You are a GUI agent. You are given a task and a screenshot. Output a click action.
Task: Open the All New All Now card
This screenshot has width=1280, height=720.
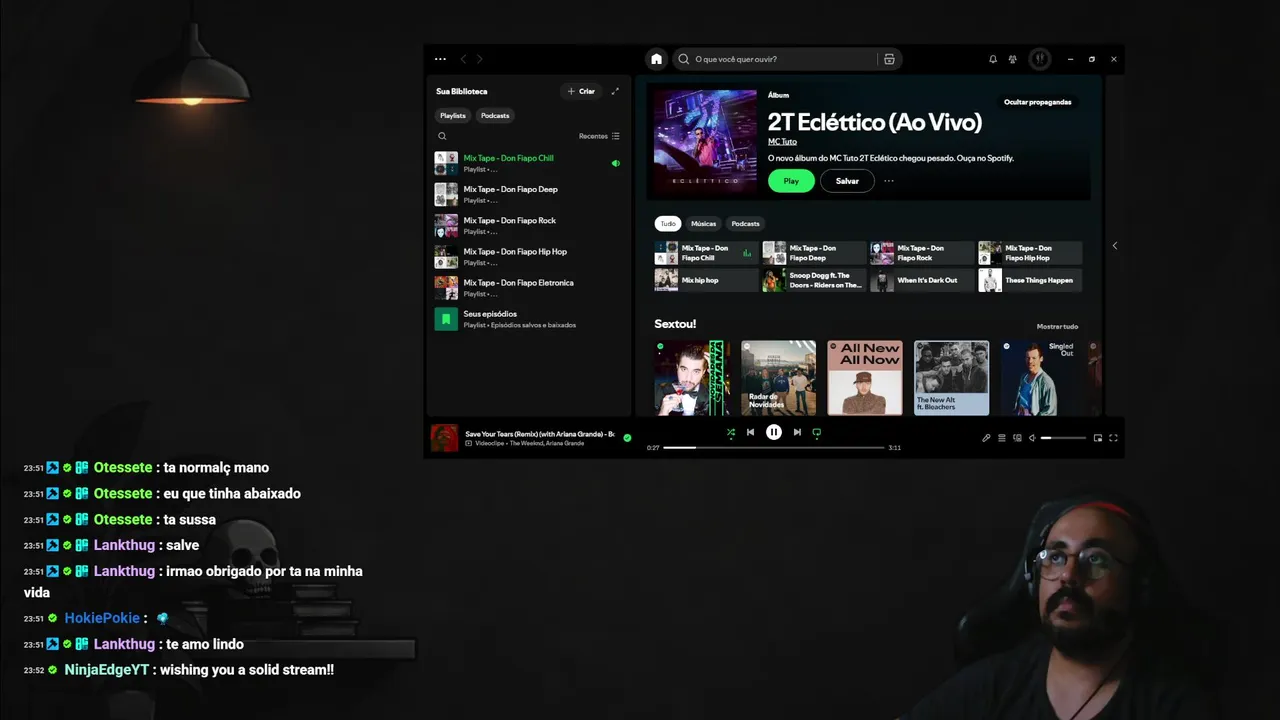(865, 378)
